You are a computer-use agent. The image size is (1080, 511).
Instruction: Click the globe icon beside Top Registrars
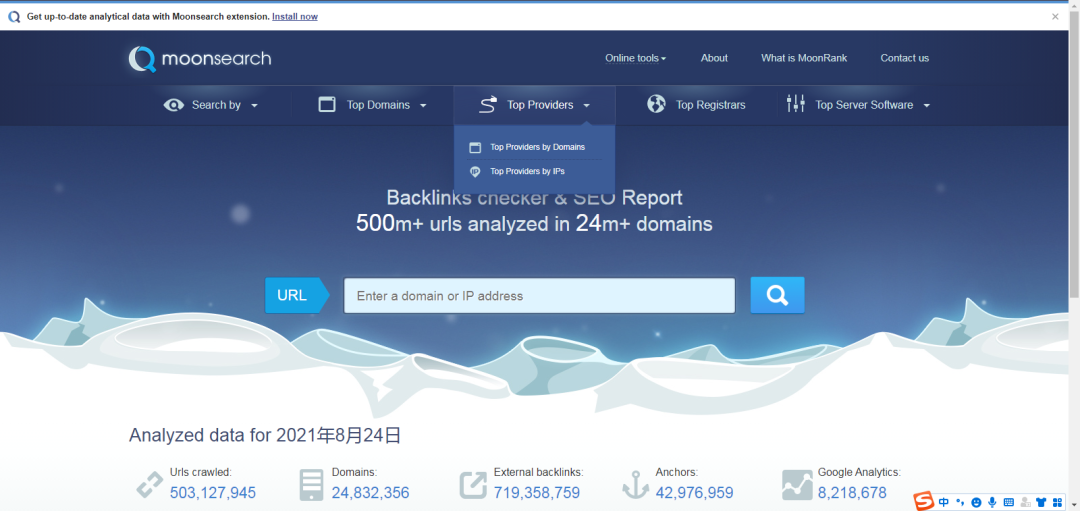[656, 105]
